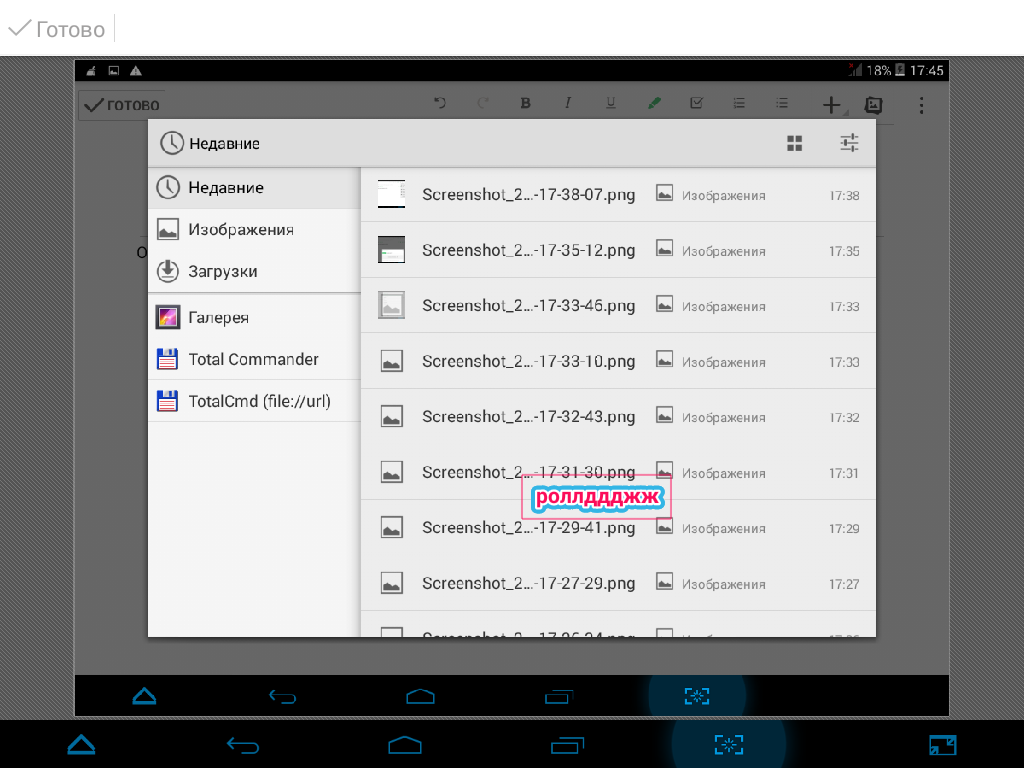Tap the system screenshot capture button

(729, 744)
